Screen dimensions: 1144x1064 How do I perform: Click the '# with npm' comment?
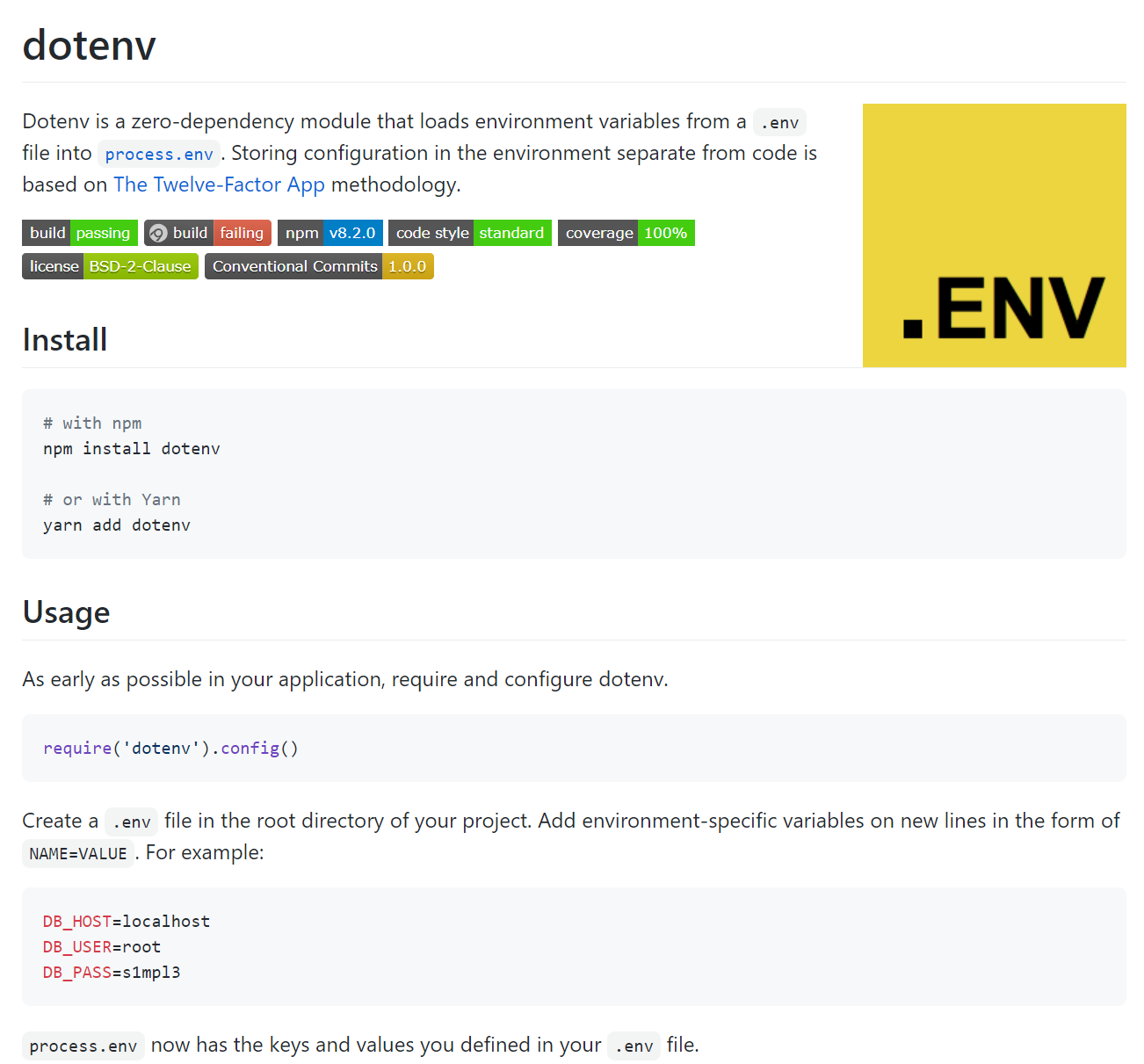tap(92, 423)
